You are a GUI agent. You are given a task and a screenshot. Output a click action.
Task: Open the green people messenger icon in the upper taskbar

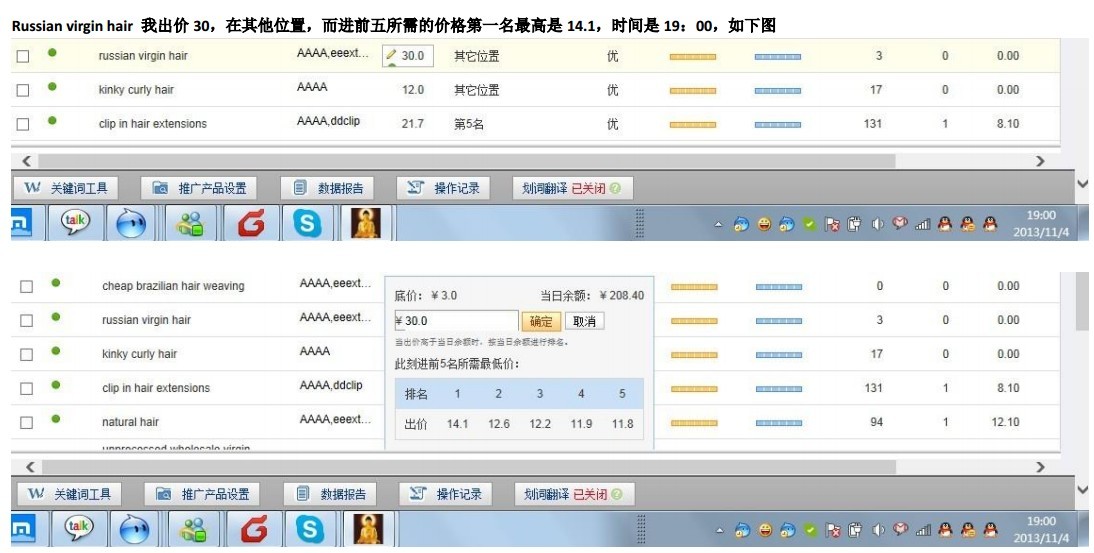(x=190, y=224)
